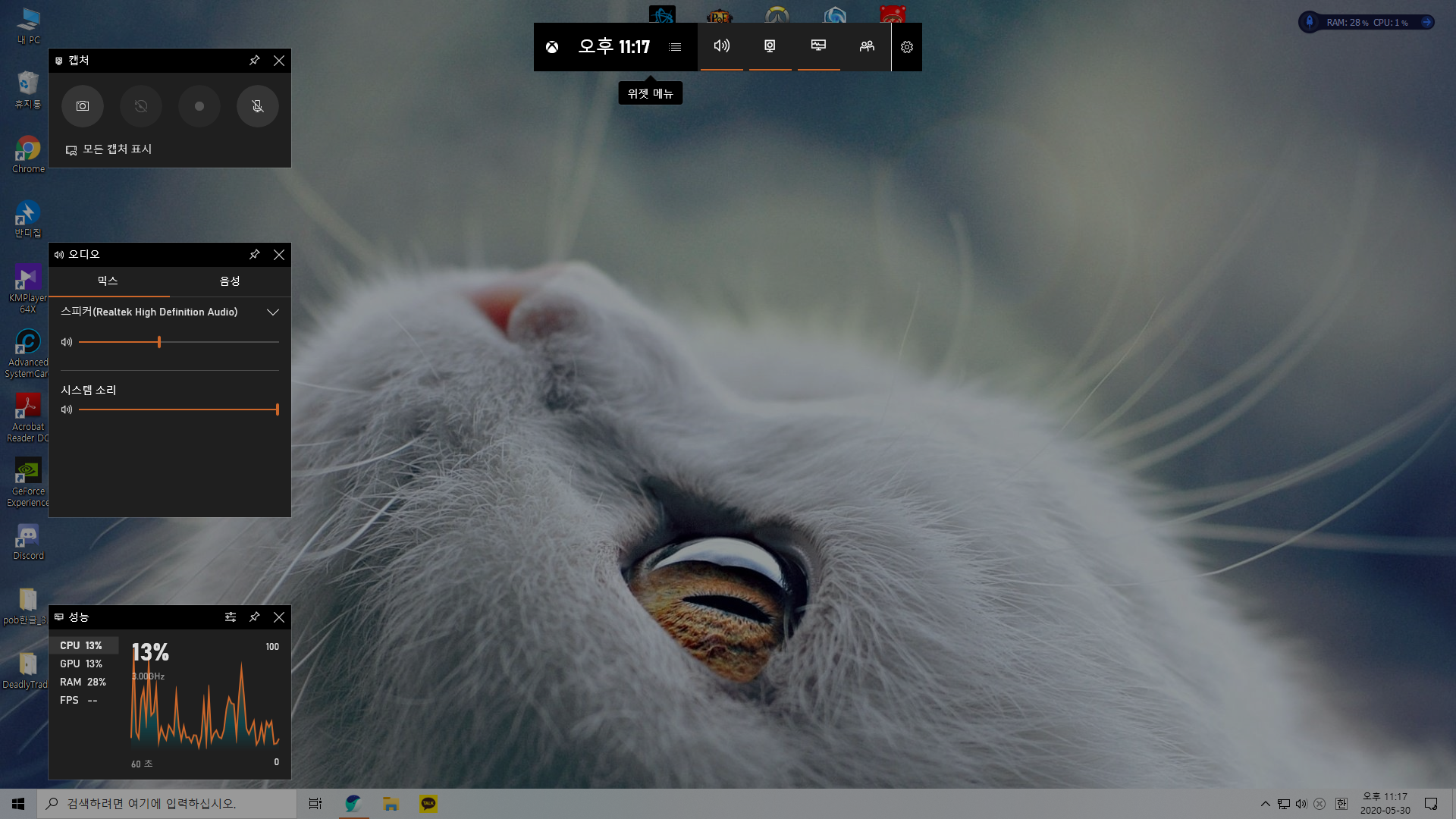Select the 믹스 tab
Image resolution: width=1456 pixels, height=819 pixels.
(x=108, y=281)
